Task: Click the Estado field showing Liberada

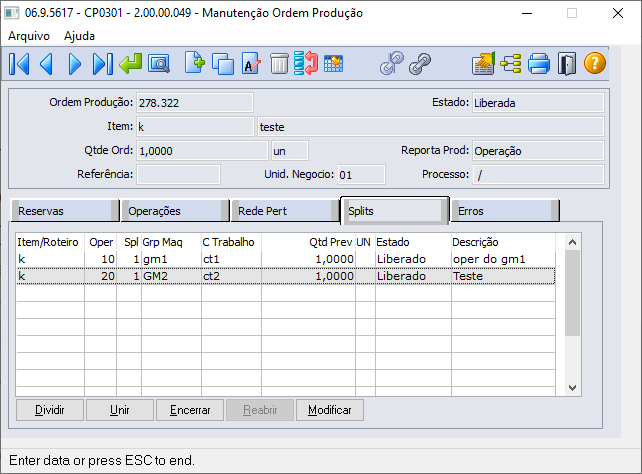Action: (x=538, y=103)
